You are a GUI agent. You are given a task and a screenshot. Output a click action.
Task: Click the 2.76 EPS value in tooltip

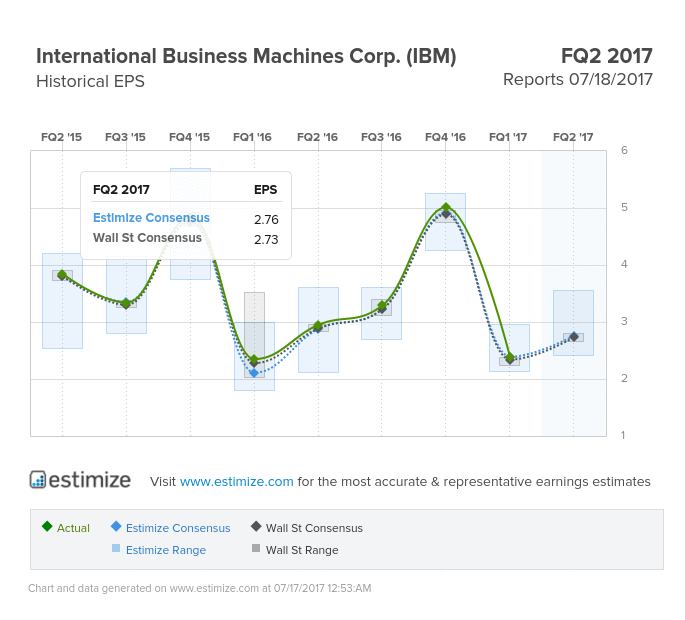pos(266,219)
